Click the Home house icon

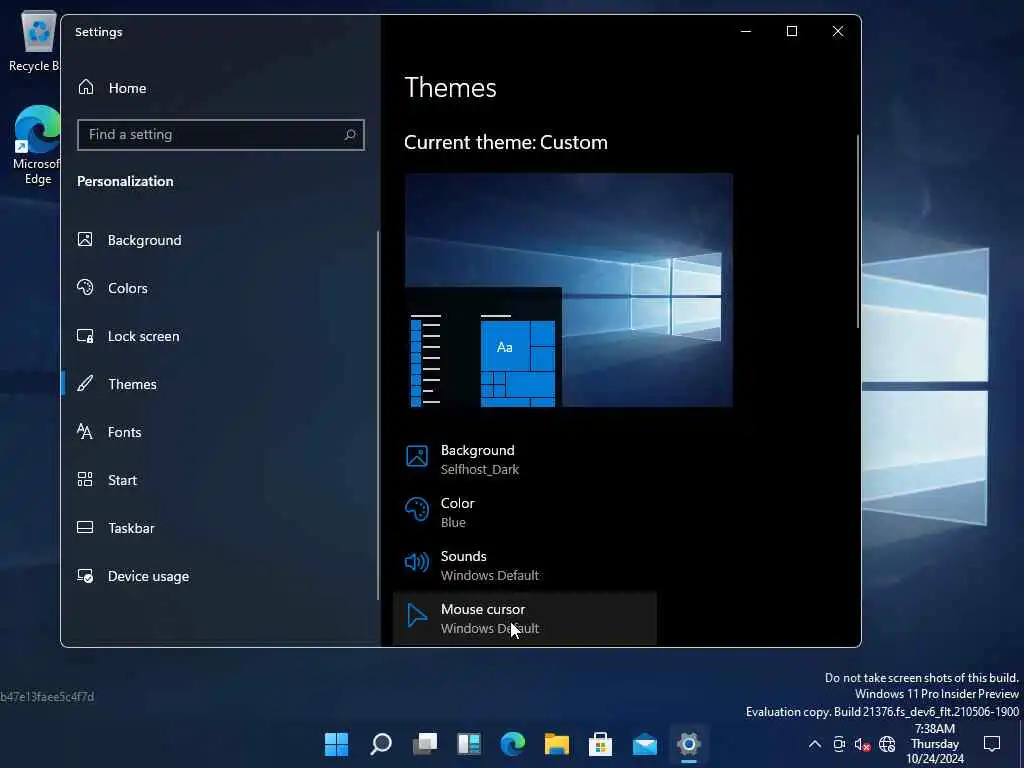[x=86, y=87]
